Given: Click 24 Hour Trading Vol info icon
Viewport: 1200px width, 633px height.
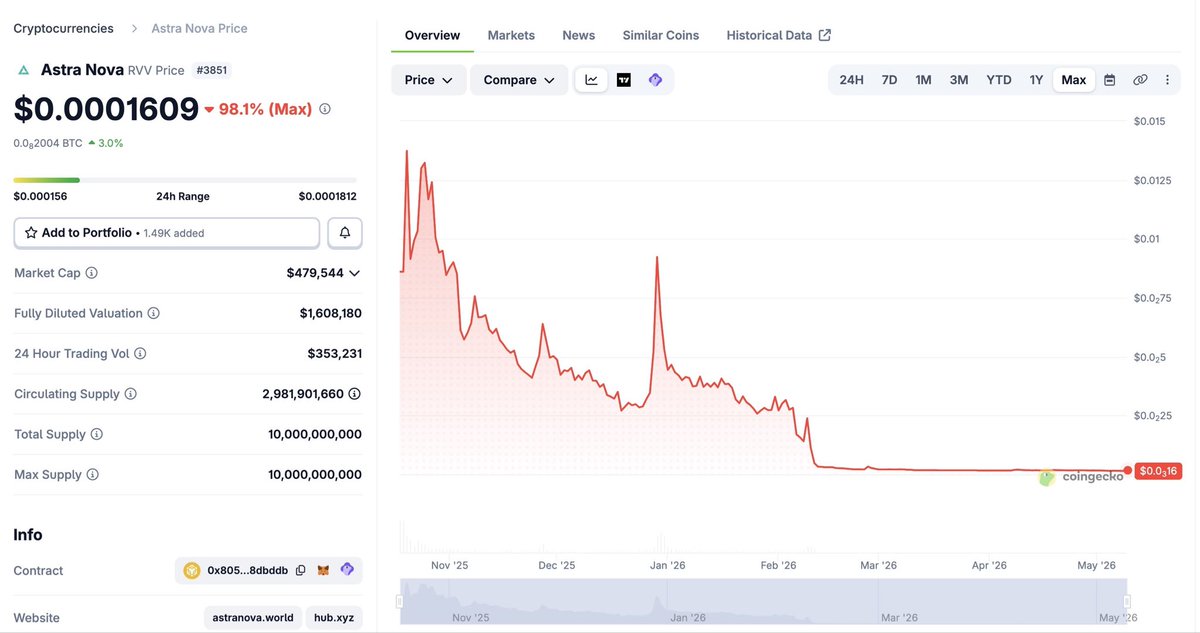Looking at the screenshot, I should pyautogui.click(x=140, y=354).
